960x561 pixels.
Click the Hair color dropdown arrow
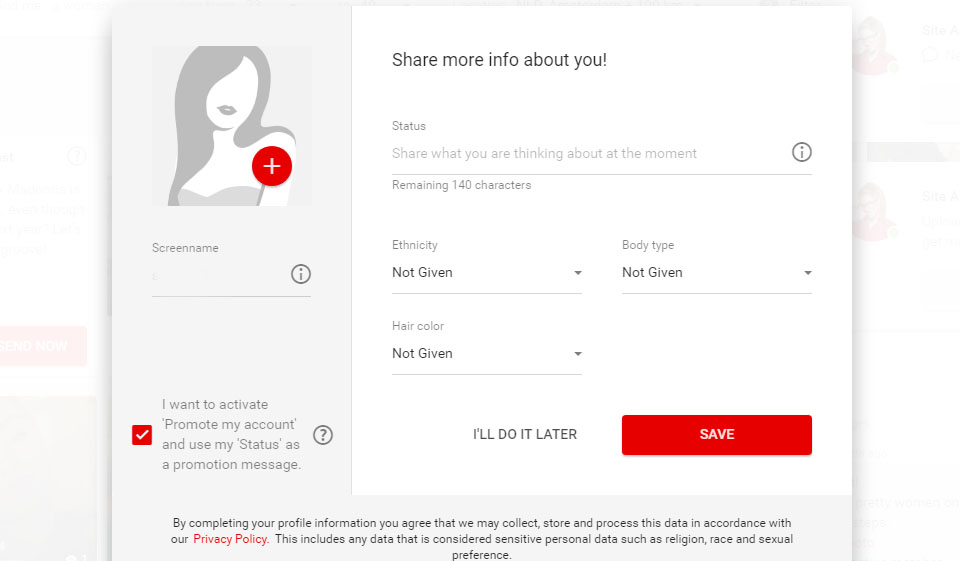(x=577, y=354)
